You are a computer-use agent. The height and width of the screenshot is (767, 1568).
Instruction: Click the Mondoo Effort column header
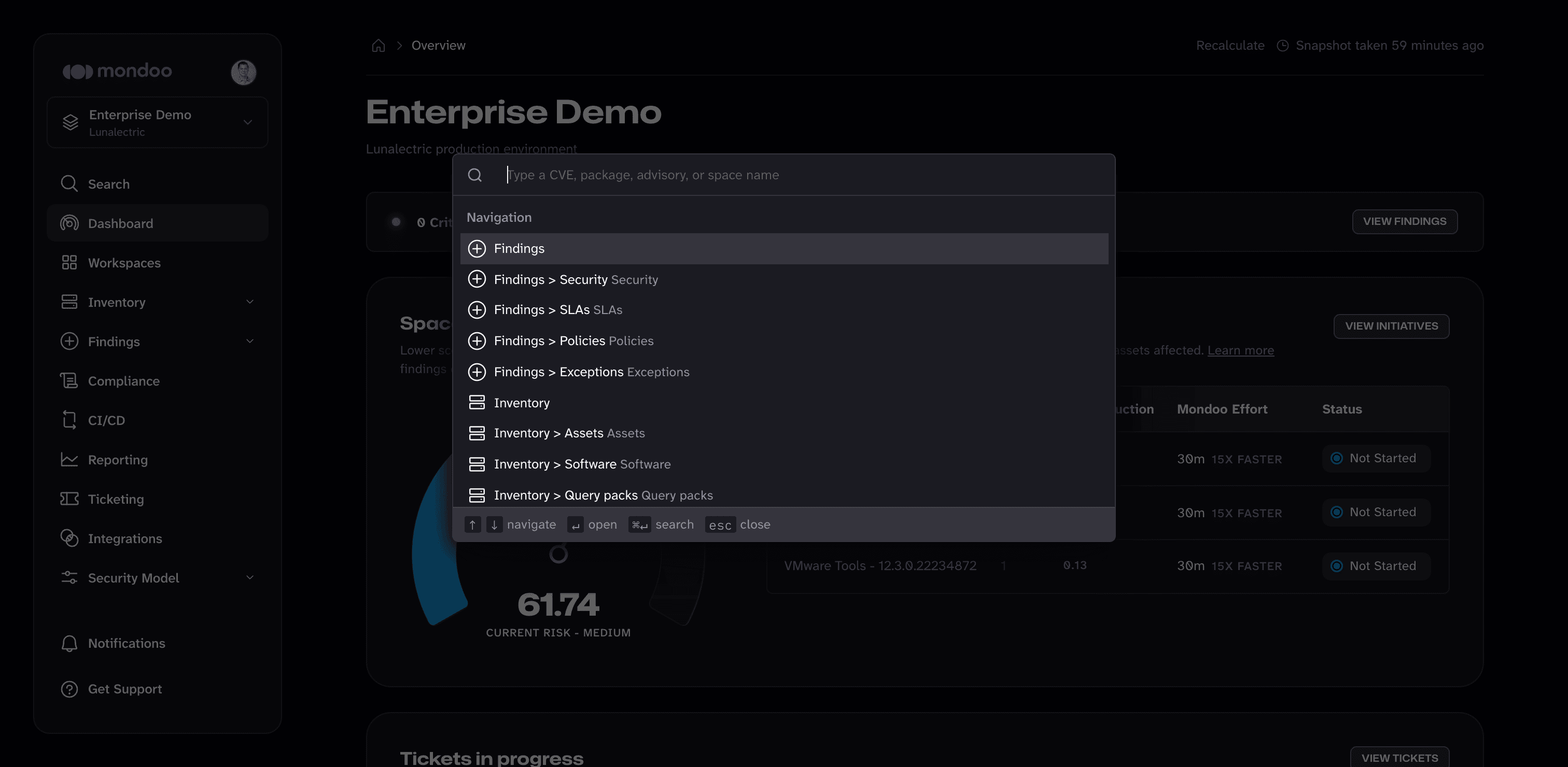click(x=1222, y=409)
